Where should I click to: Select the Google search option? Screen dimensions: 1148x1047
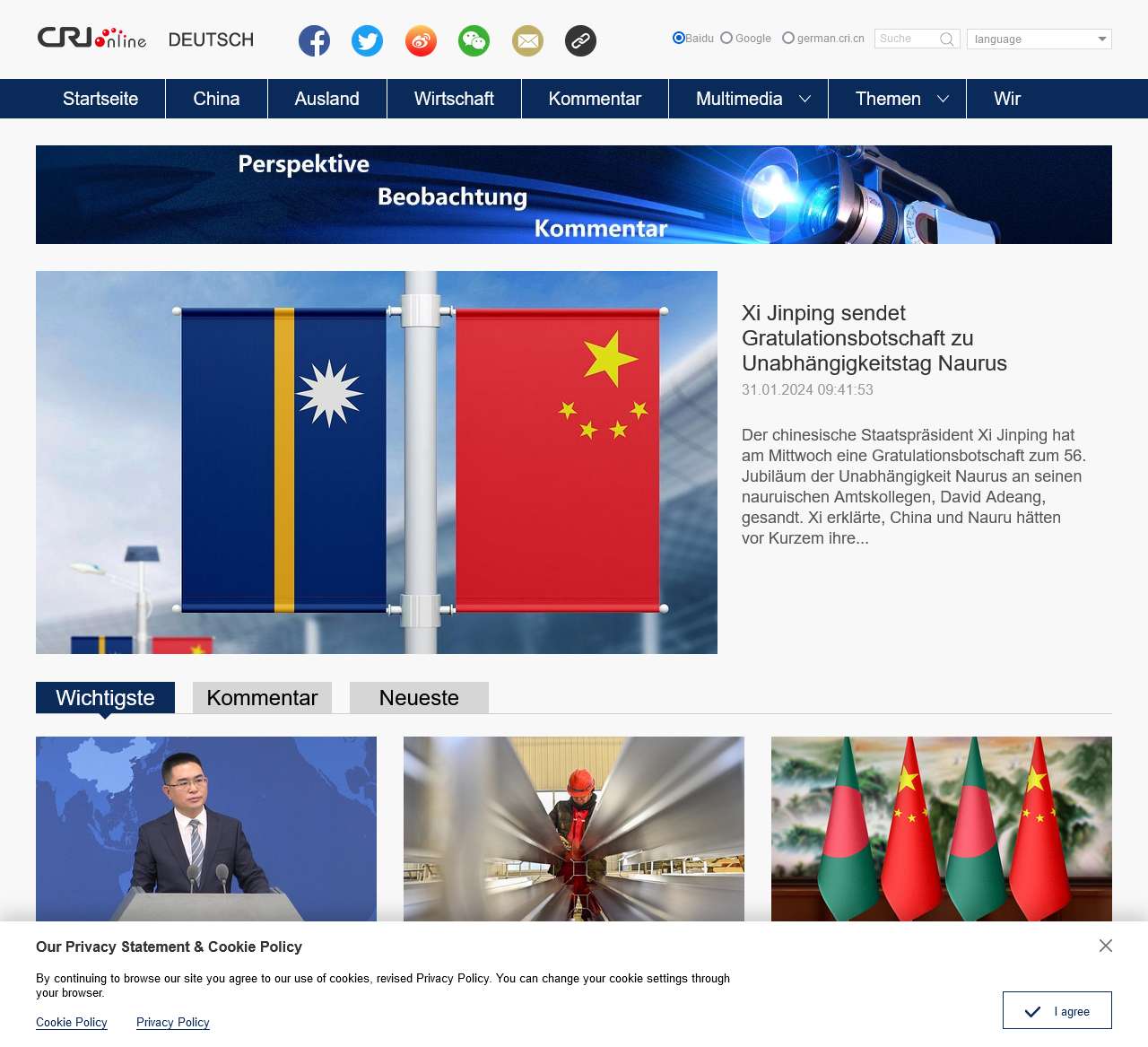pos(726,38)
